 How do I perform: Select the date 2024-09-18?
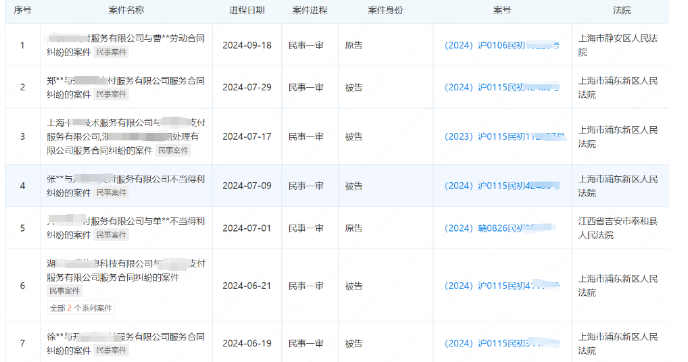247,45
